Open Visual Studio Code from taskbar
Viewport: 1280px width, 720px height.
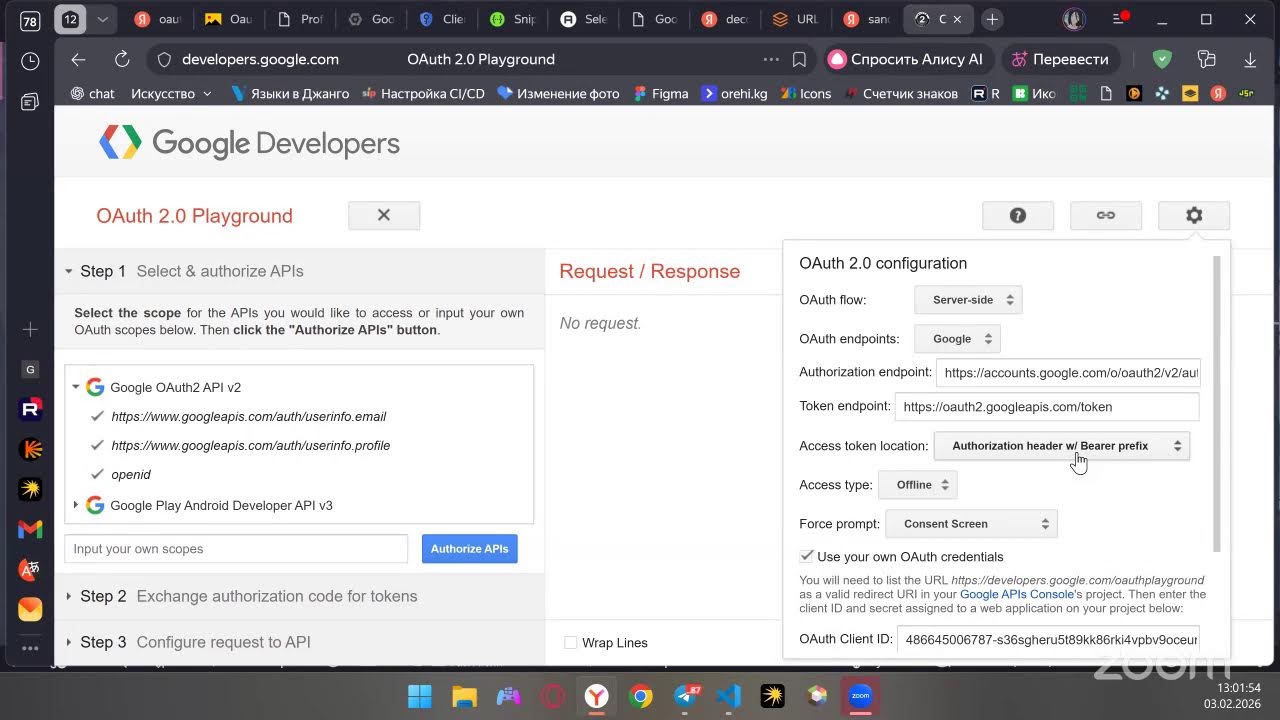coord(729,696)
